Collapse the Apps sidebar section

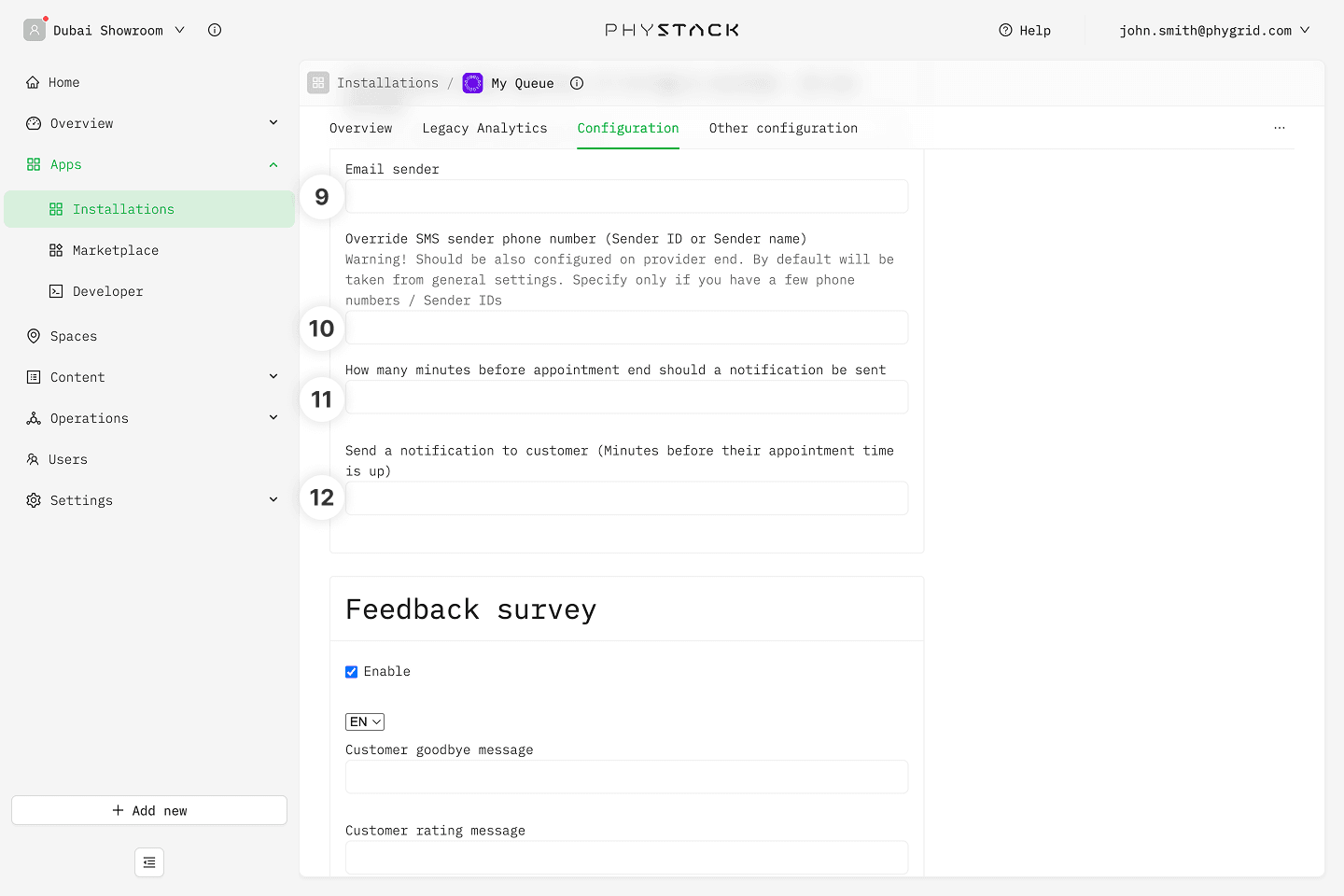pos(273,164)
